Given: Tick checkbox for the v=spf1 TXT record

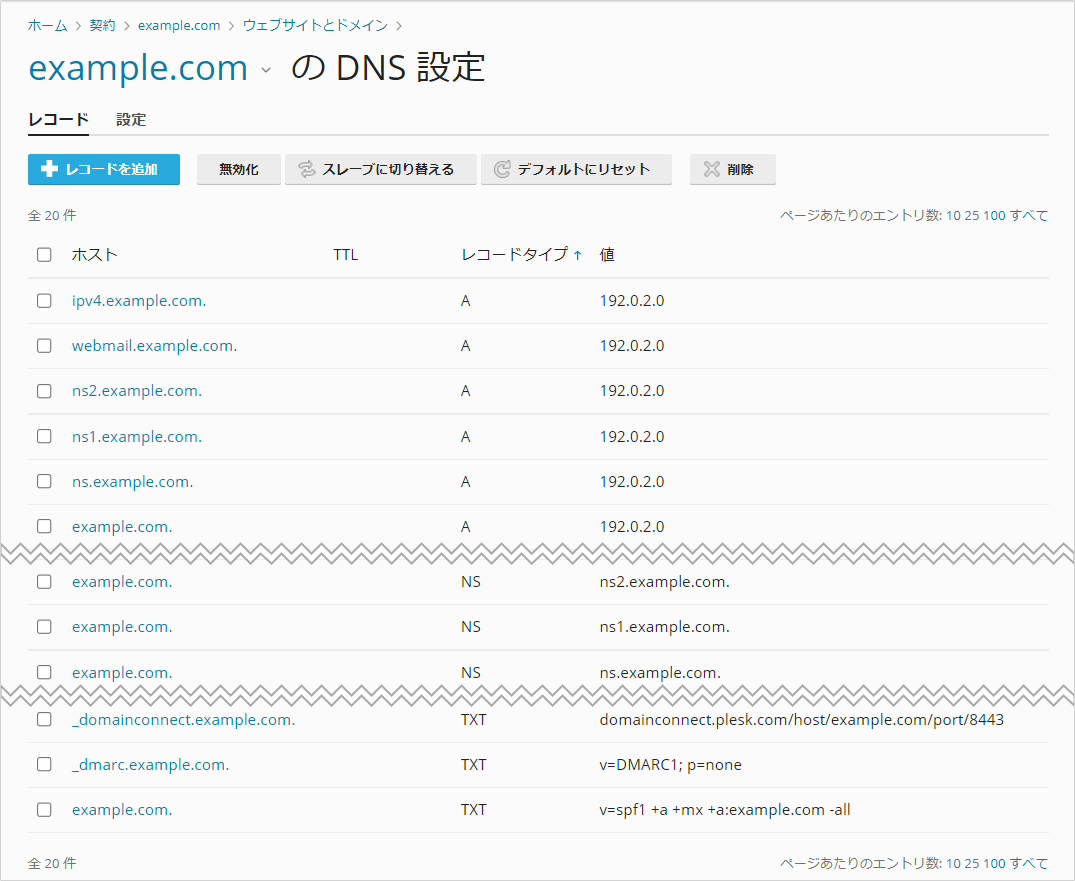Looking at the screenshot, I should click(x=44, y=809).
